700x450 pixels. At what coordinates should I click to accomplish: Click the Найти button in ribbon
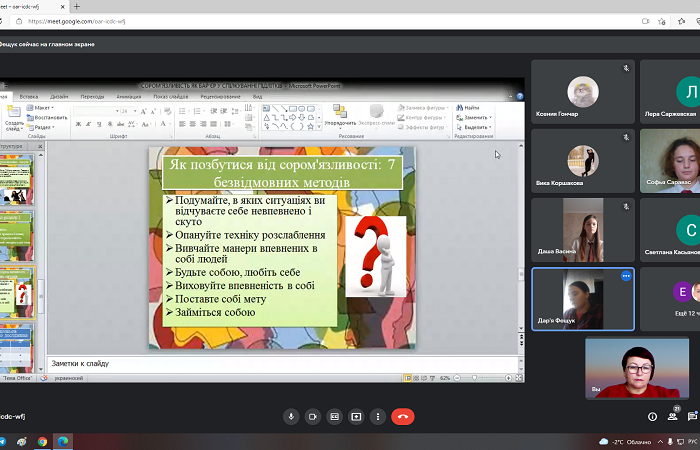tap(470, 107)
